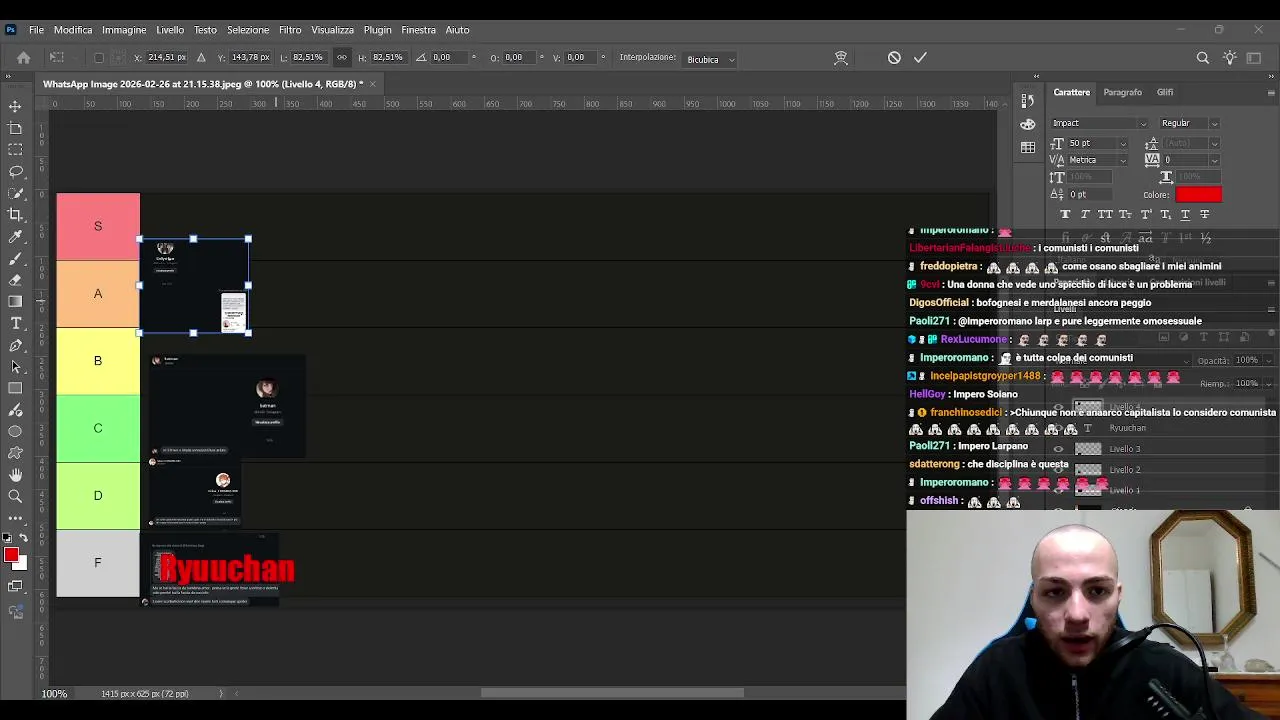The height and width of the screenshot is (720, 1280).
Task: Switch to the Glifi tab
Action: [x=1165, y=92]
